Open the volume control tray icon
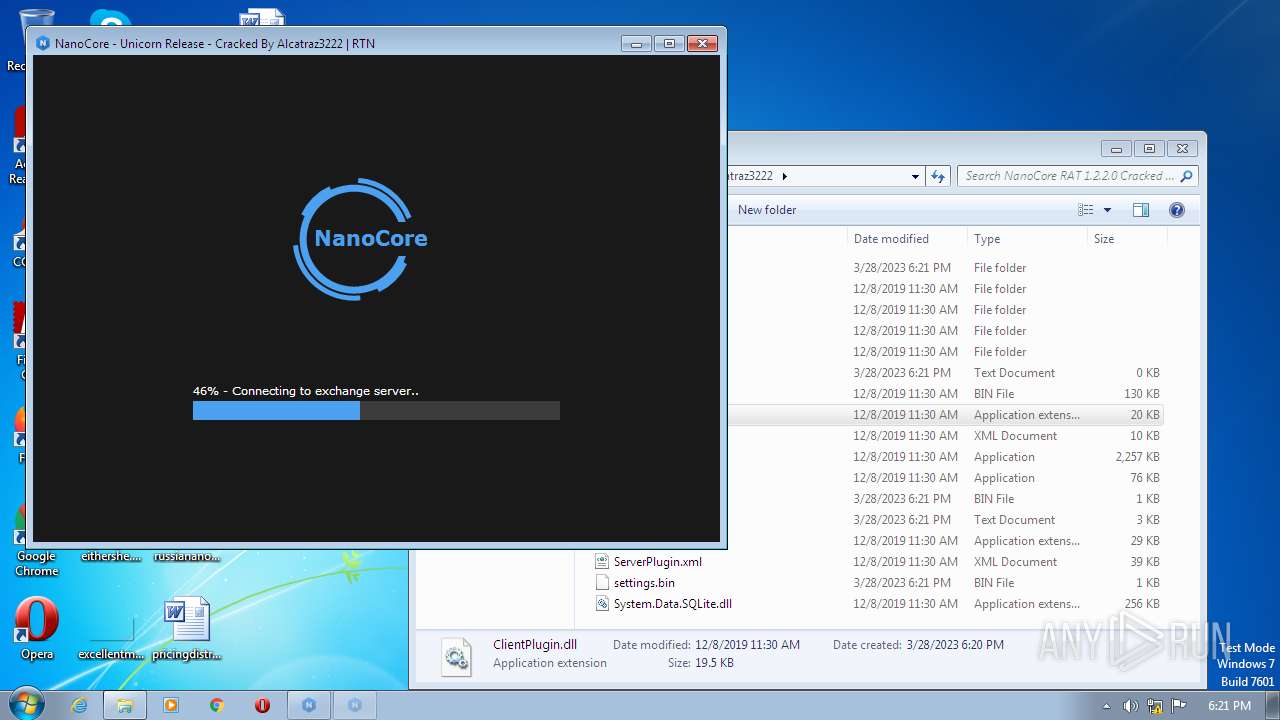The width and height of the screenshot is (1280, 720). click(x=1130, y=706)
